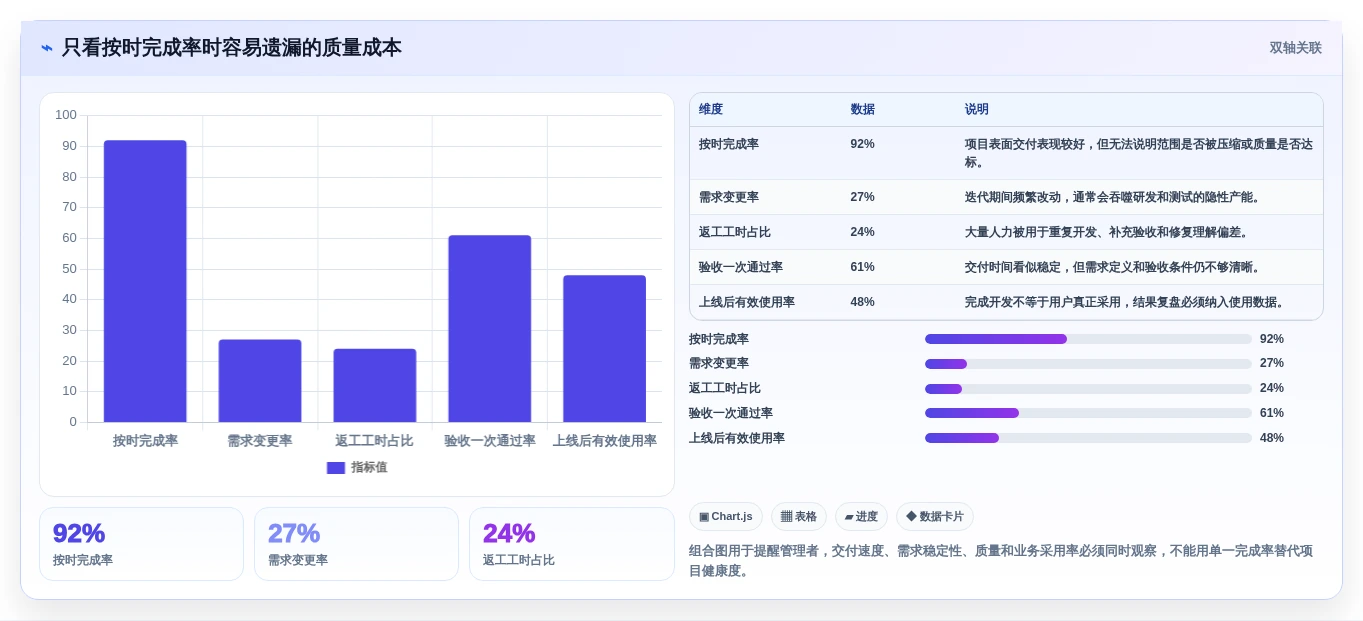This screenshot has width=1363, height=621.
Task: Click the 组合图用于提醒管理者 summary paragraph
Action: (x=1001, y=561)
